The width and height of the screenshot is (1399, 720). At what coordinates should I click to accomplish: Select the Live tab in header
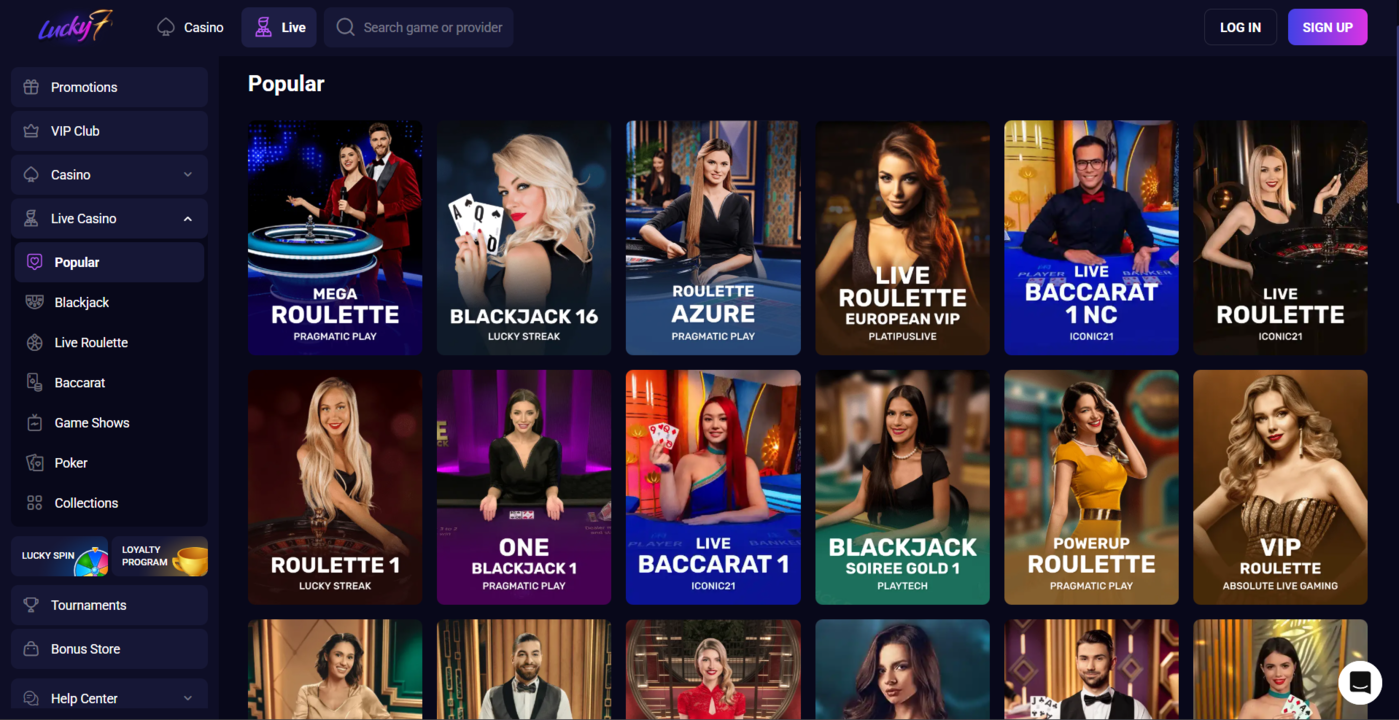tap(279, 27)
